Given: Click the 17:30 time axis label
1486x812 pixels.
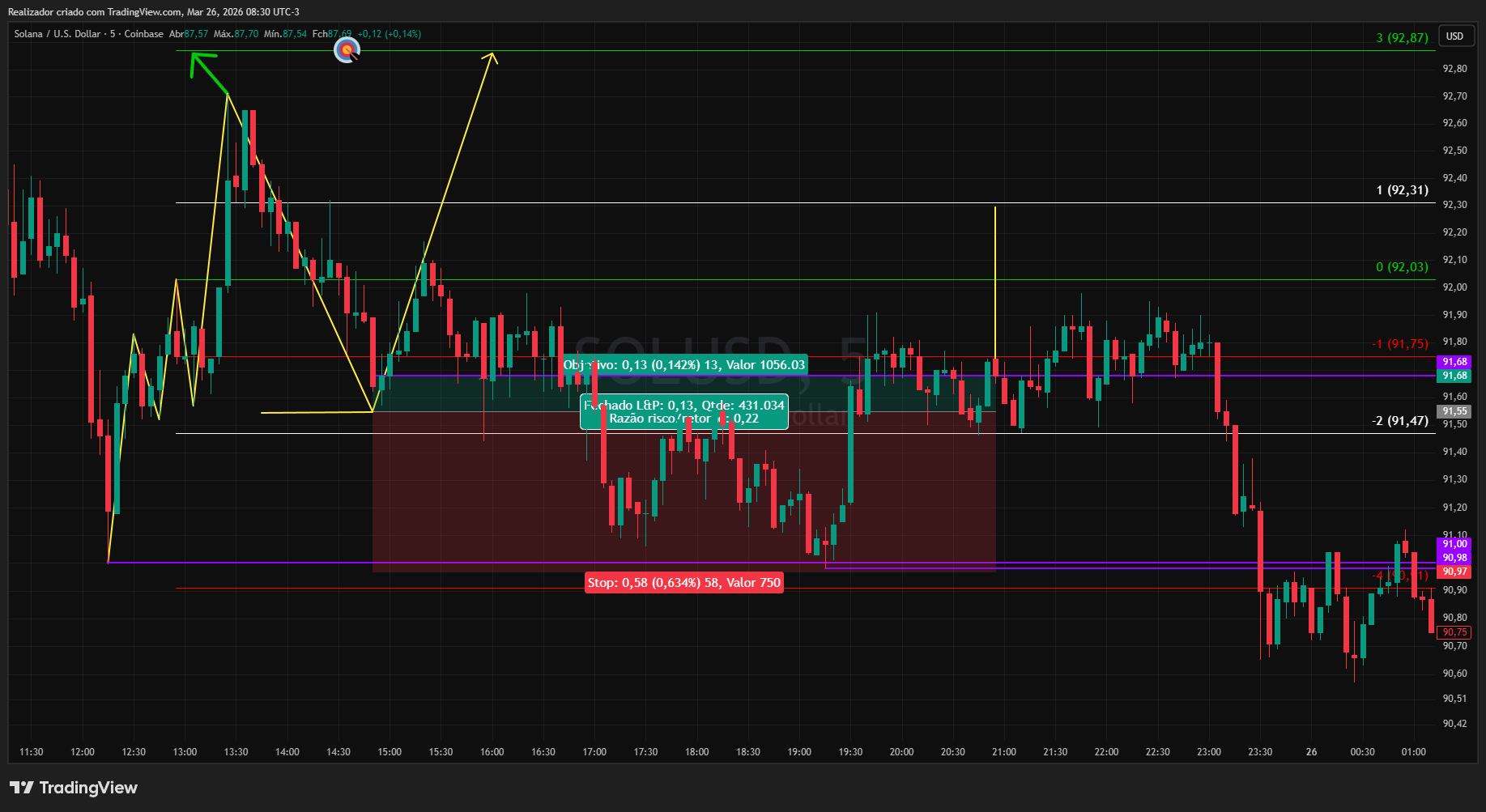Looking at the screenshot, I should [x=645, y=752].
